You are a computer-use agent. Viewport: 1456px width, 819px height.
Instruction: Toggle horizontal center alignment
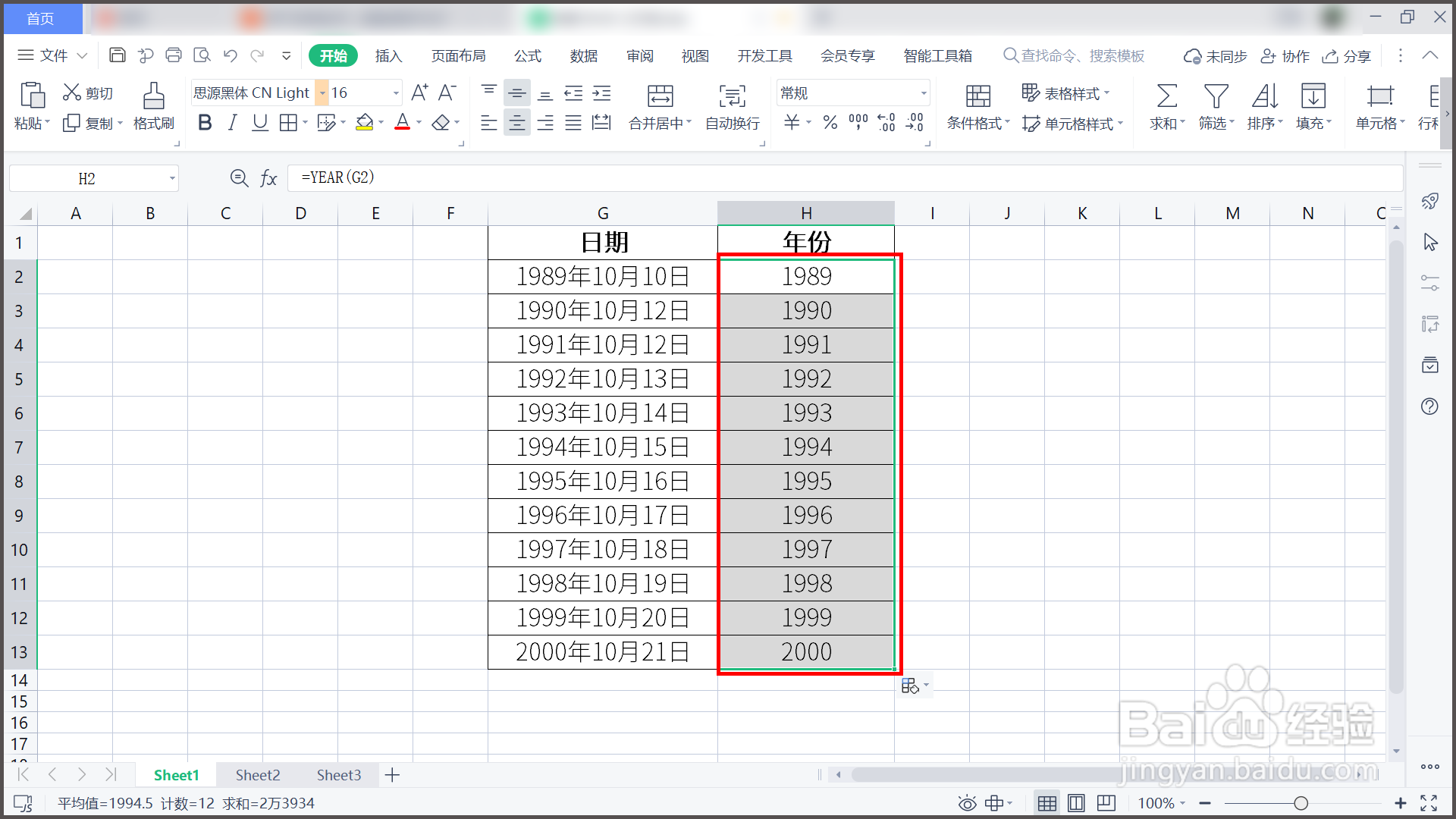pyautogui.click(x=517, y=123)
